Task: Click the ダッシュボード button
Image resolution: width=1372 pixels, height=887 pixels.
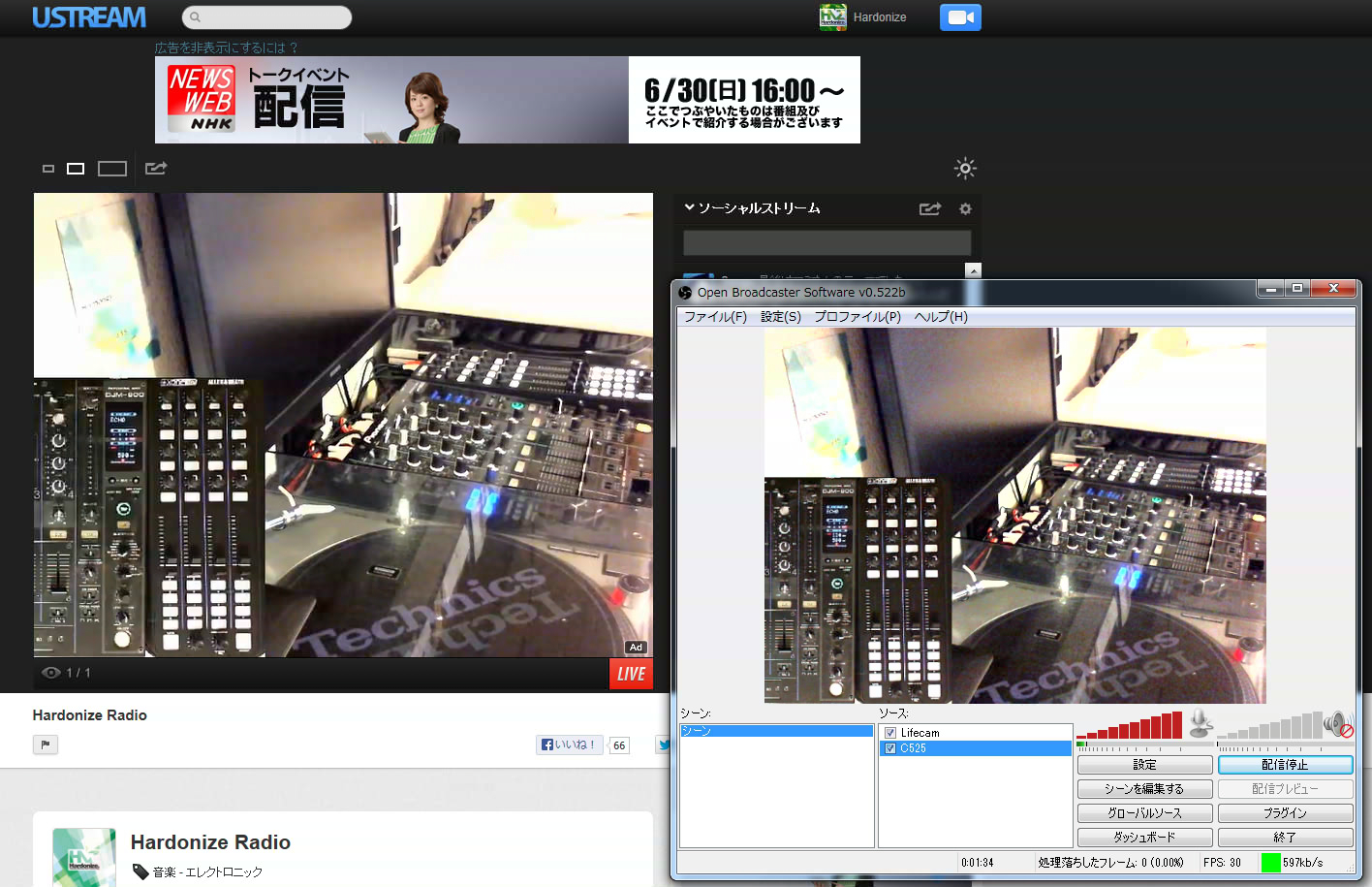Action: [x=1145, y=838]
